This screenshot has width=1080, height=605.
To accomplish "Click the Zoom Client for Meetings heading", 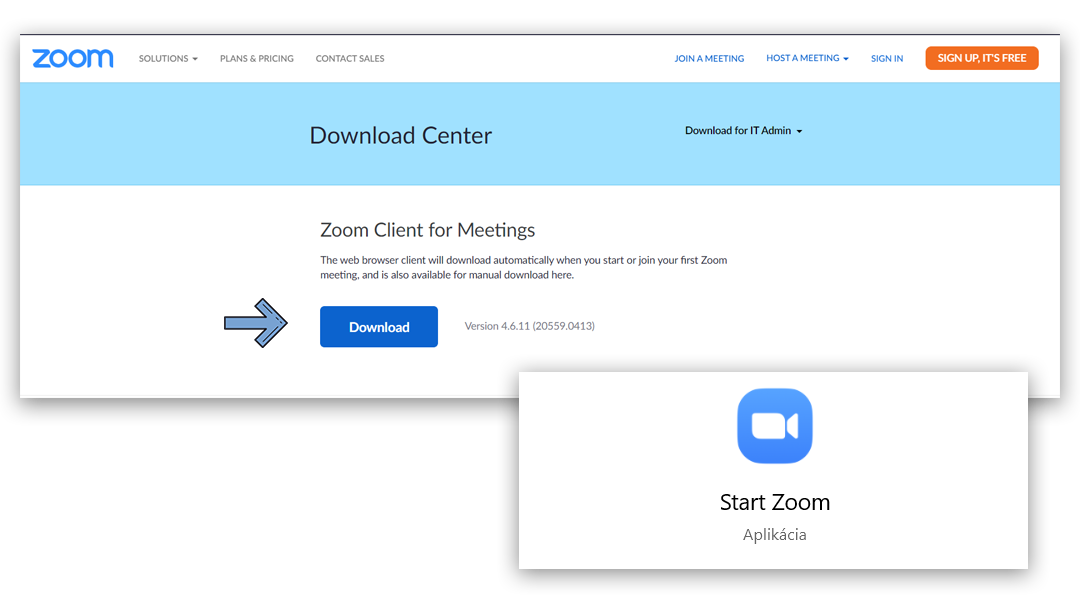I will [x=428, y=229].
